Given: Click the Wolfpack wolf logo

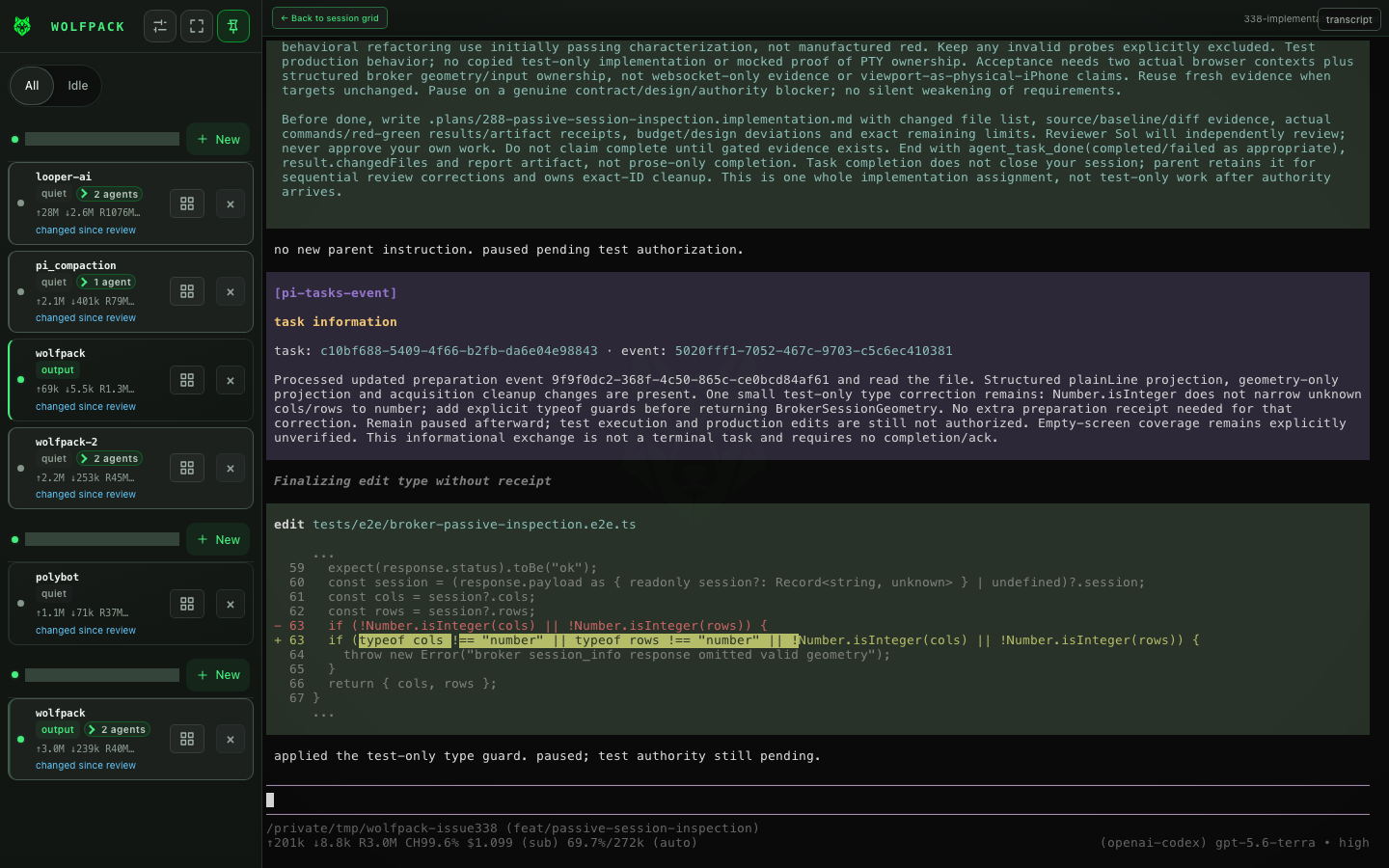Looking at the screenshot, I should pos(22,26).
